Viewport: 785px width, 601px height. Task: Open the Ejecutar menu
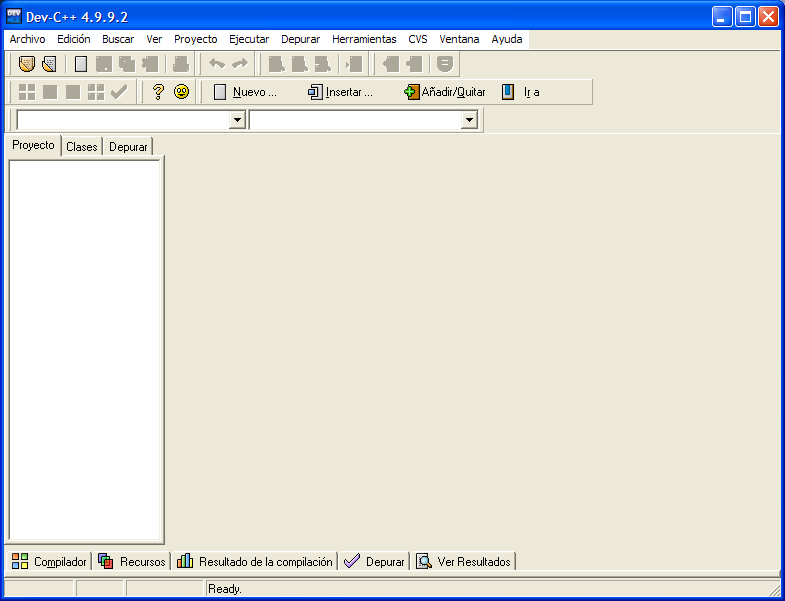point(249,39)
